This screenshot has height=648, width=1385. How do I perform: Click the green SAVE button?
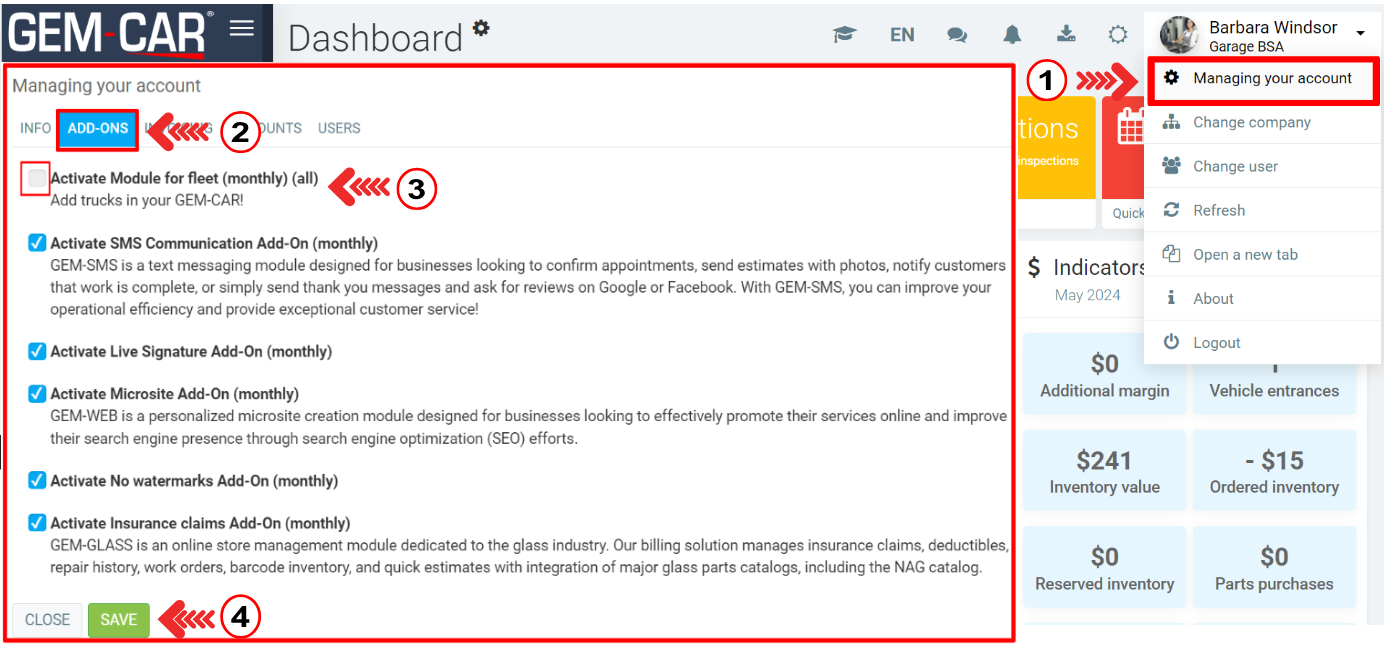(118, 620)
